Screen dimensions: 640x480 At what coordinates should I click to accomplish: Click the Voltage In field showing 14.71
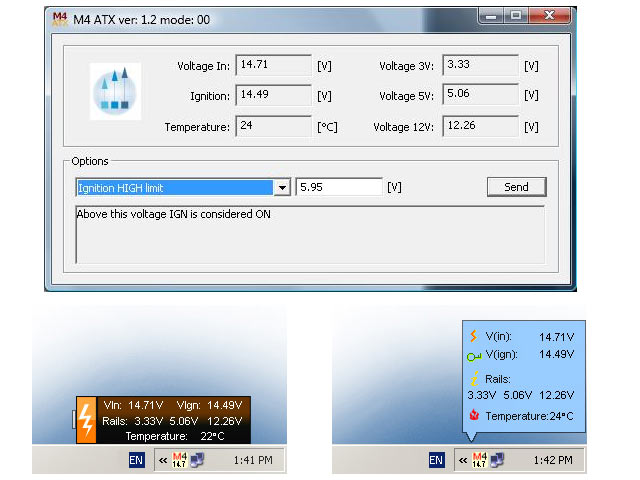pos(273,65)
